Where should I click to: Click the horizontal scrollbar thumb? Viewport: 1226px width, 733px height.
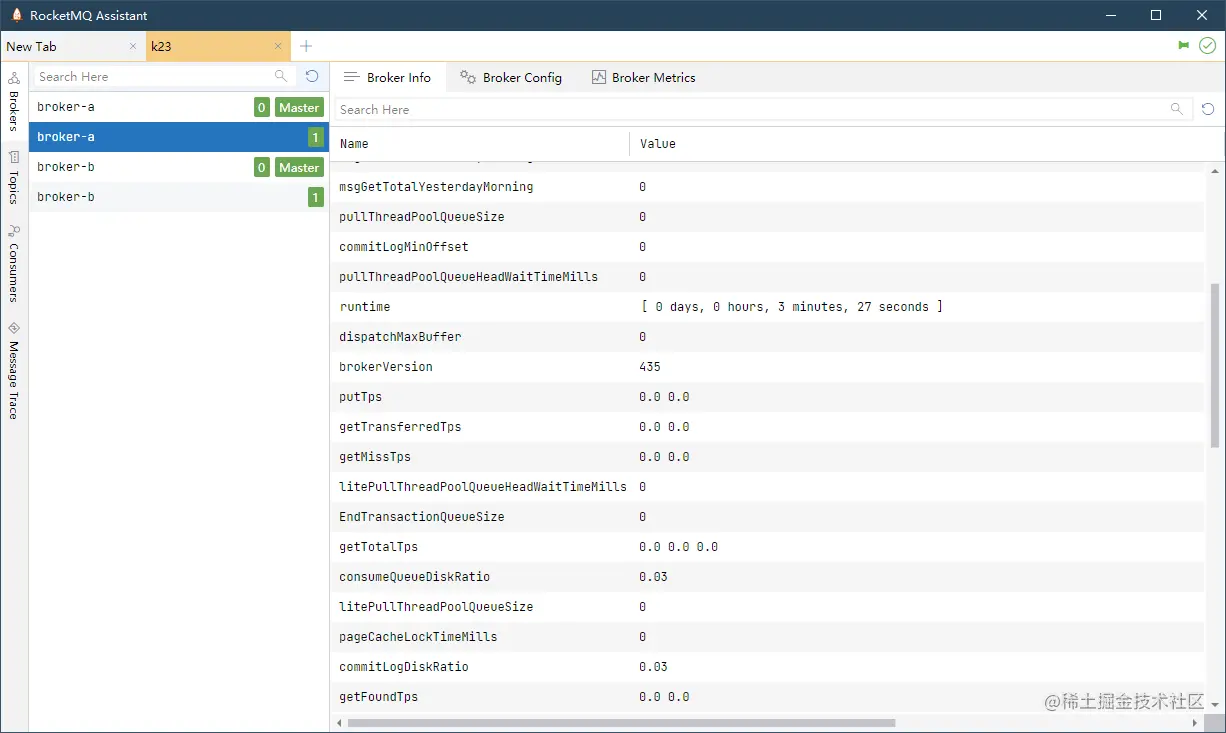point(620,722)
